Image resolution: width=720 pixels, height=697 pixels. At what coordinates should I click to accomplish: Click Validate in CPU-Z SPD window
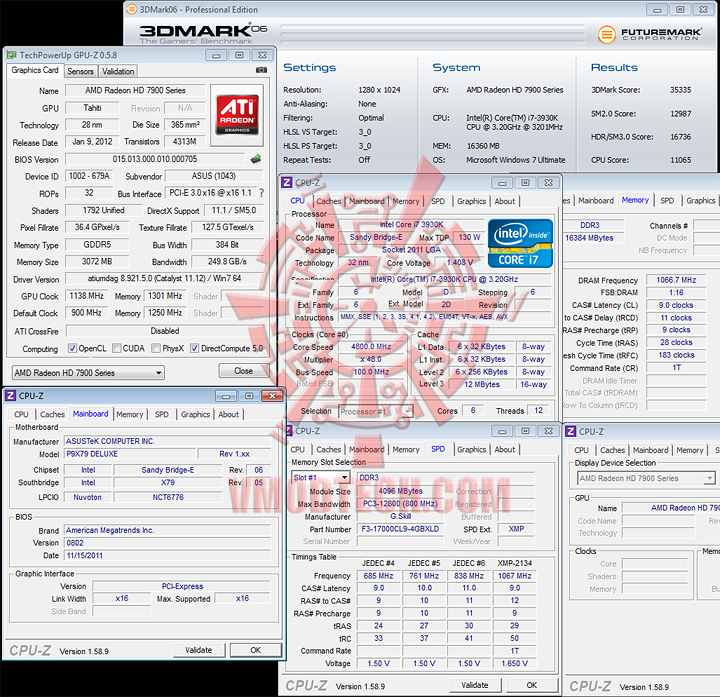point(475,685)
